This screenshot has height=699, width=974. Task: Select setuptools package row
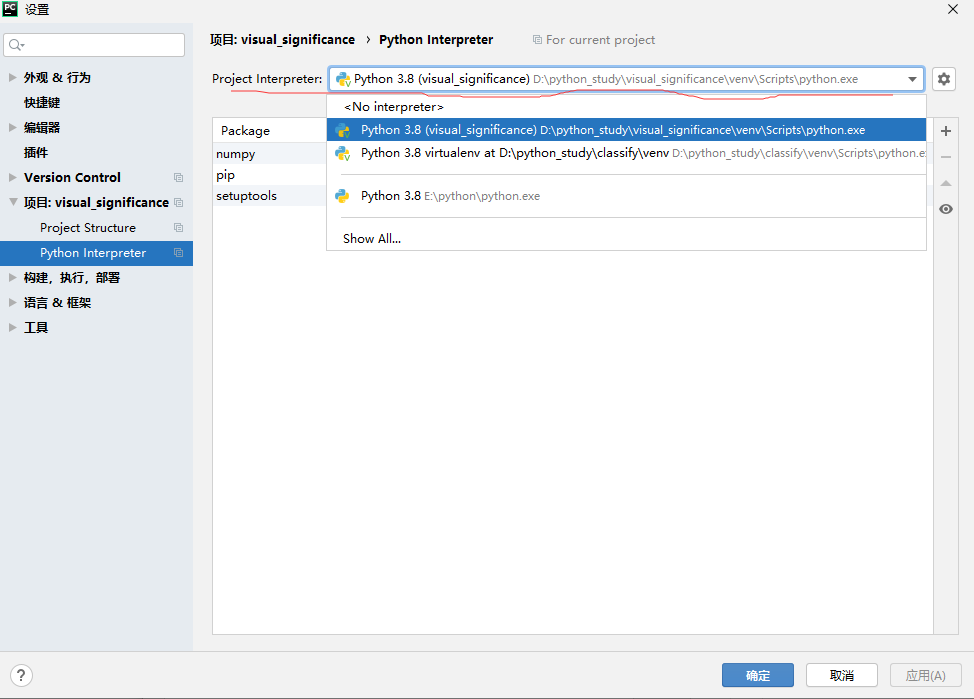(270, 196)
